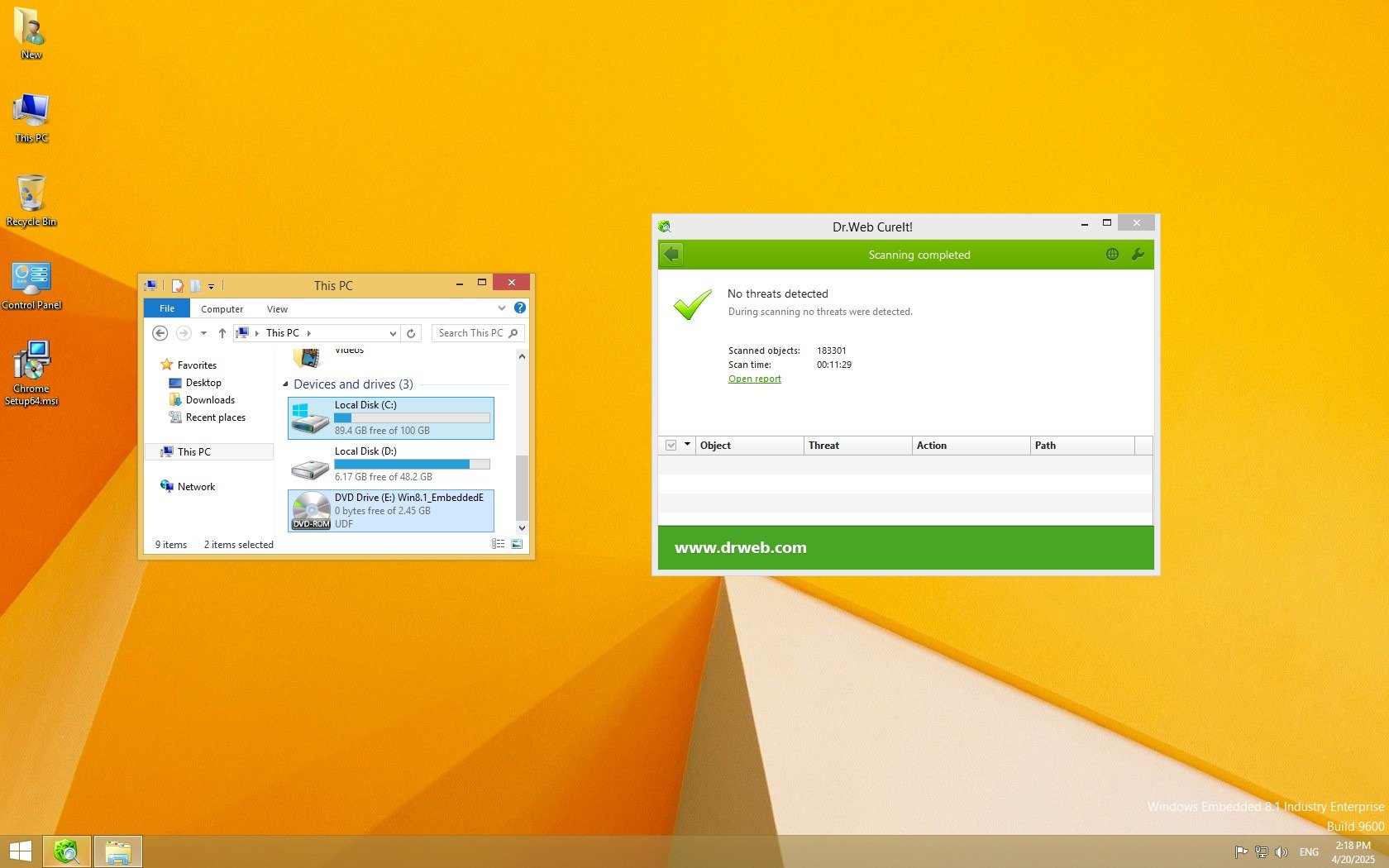Go back using Dr.Web green arrow button
This screenshot has width=1389, height=868.
[x=672, y=255]
